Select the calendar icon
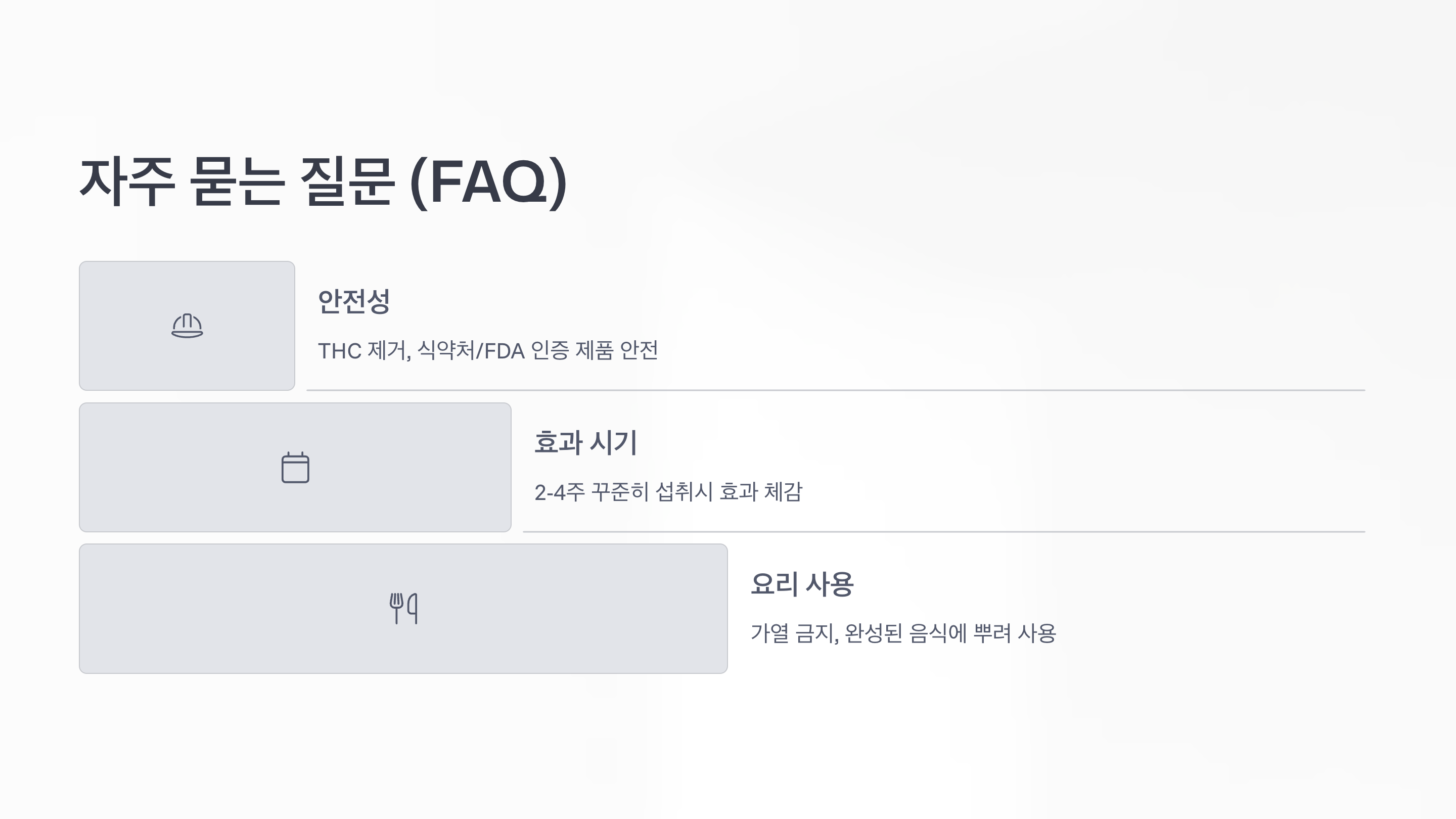This screenshot has height=819, width=1456. click(x=295, y=468)
